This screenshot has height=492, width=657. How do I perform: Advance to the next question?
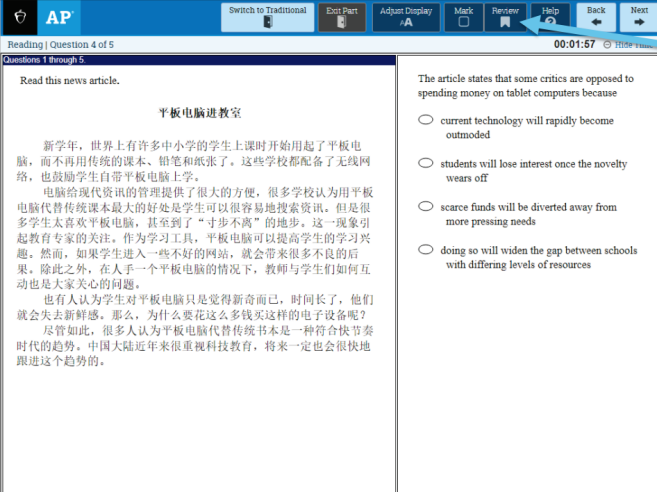(638, 17)
